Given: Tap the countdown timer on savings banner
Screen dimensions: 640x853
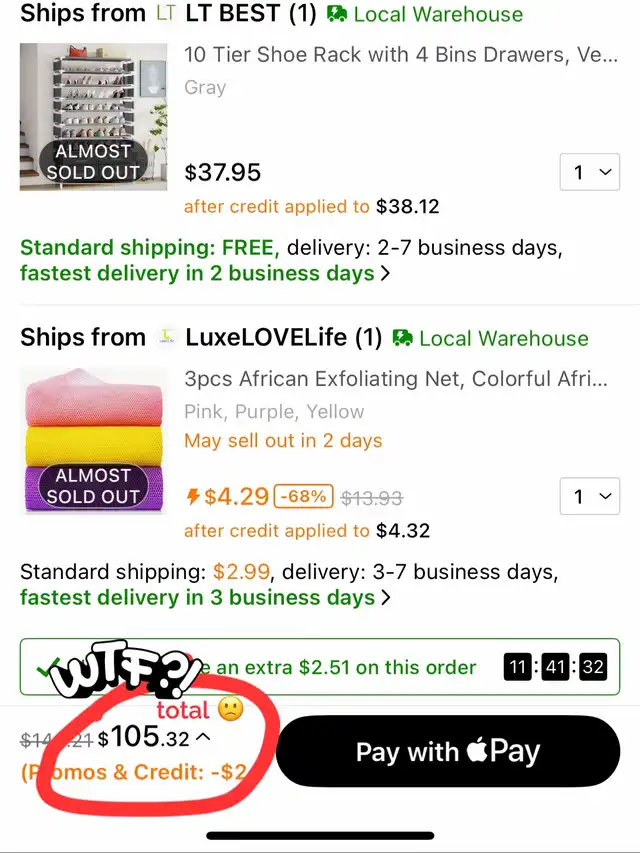Looking at the screenshot, I should pos(555,667).
